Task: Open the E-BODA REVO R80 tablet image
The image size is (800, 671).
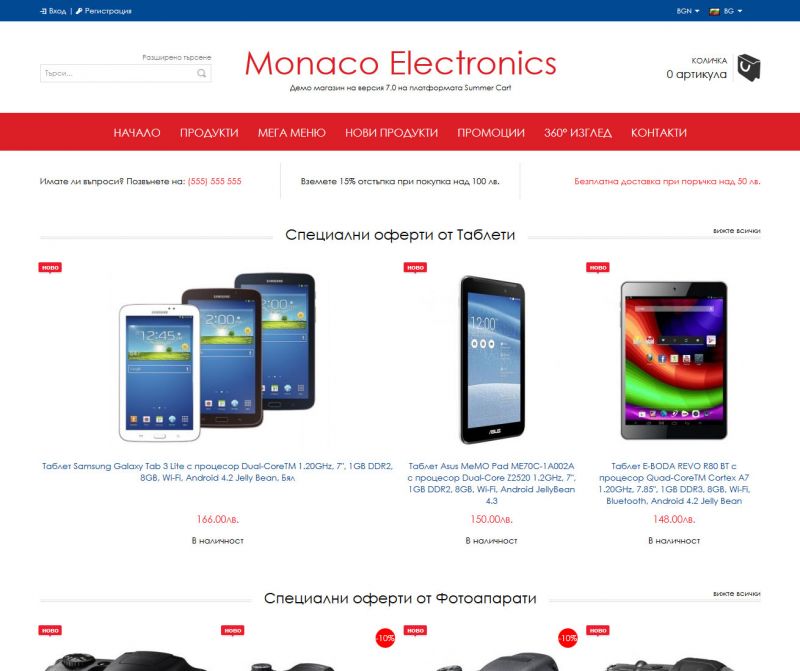Action: click(x=674, y=360)
